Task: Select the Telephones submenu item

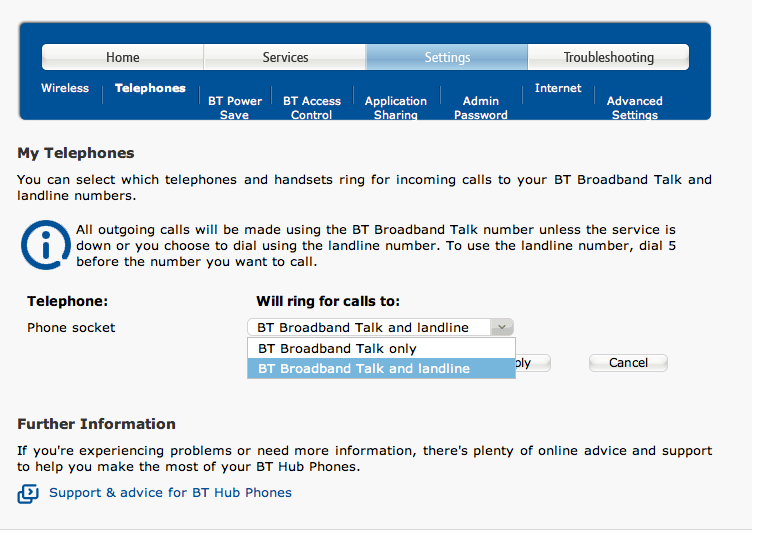Action: pos(150,88)
